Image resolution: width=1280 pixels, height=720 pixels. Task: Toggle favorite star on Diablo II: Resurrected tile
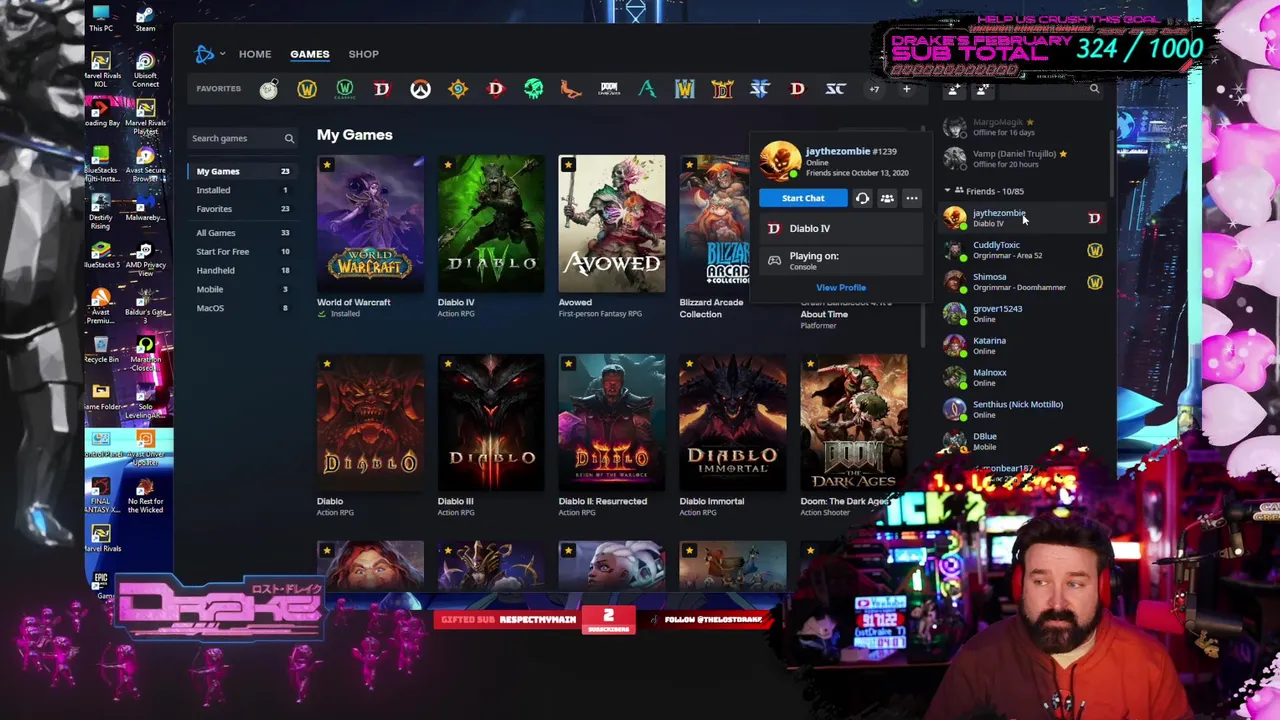(568, 364)
